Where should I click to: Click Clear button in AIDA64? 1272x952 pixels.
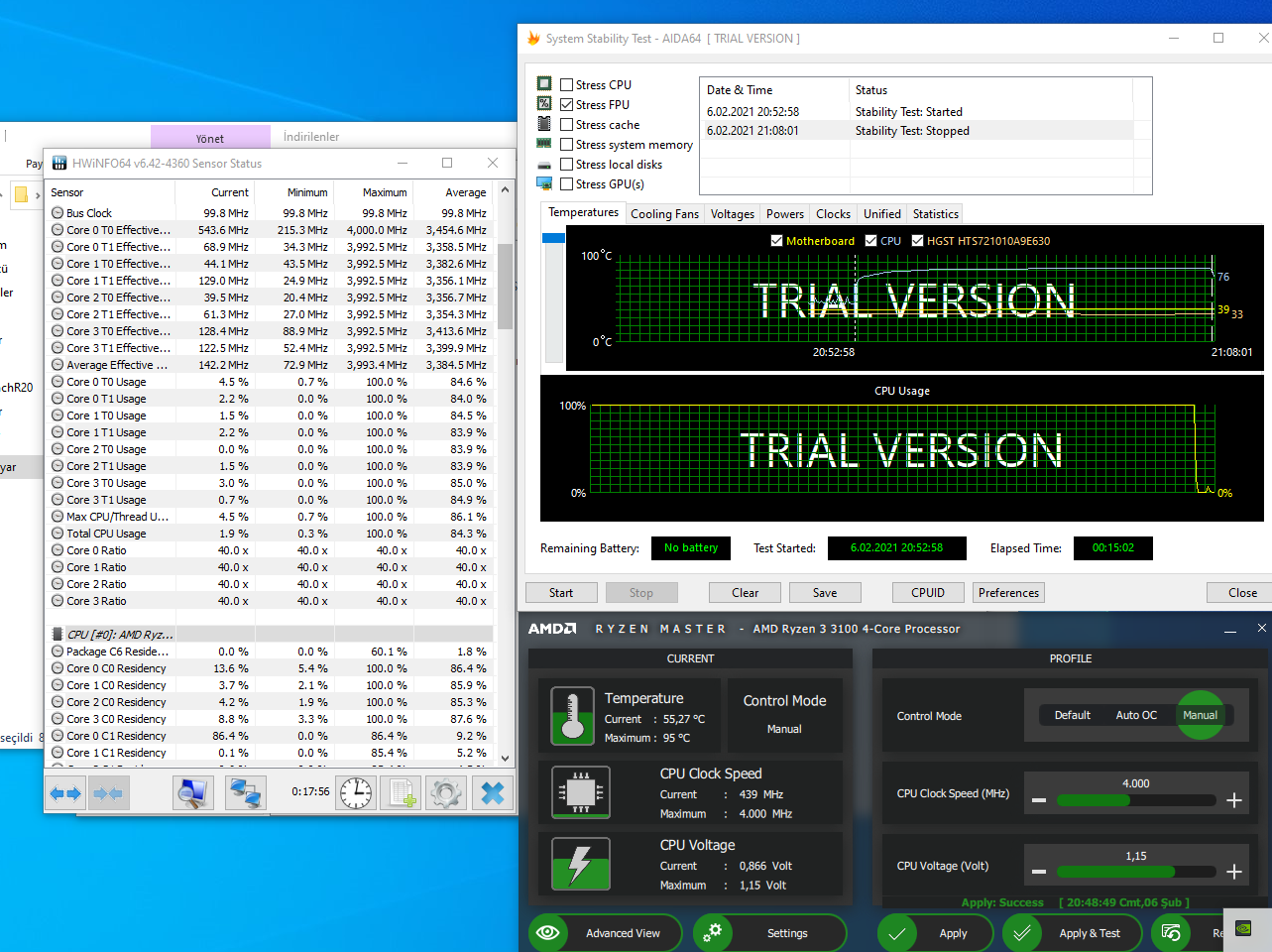click(x=746, y=593)
